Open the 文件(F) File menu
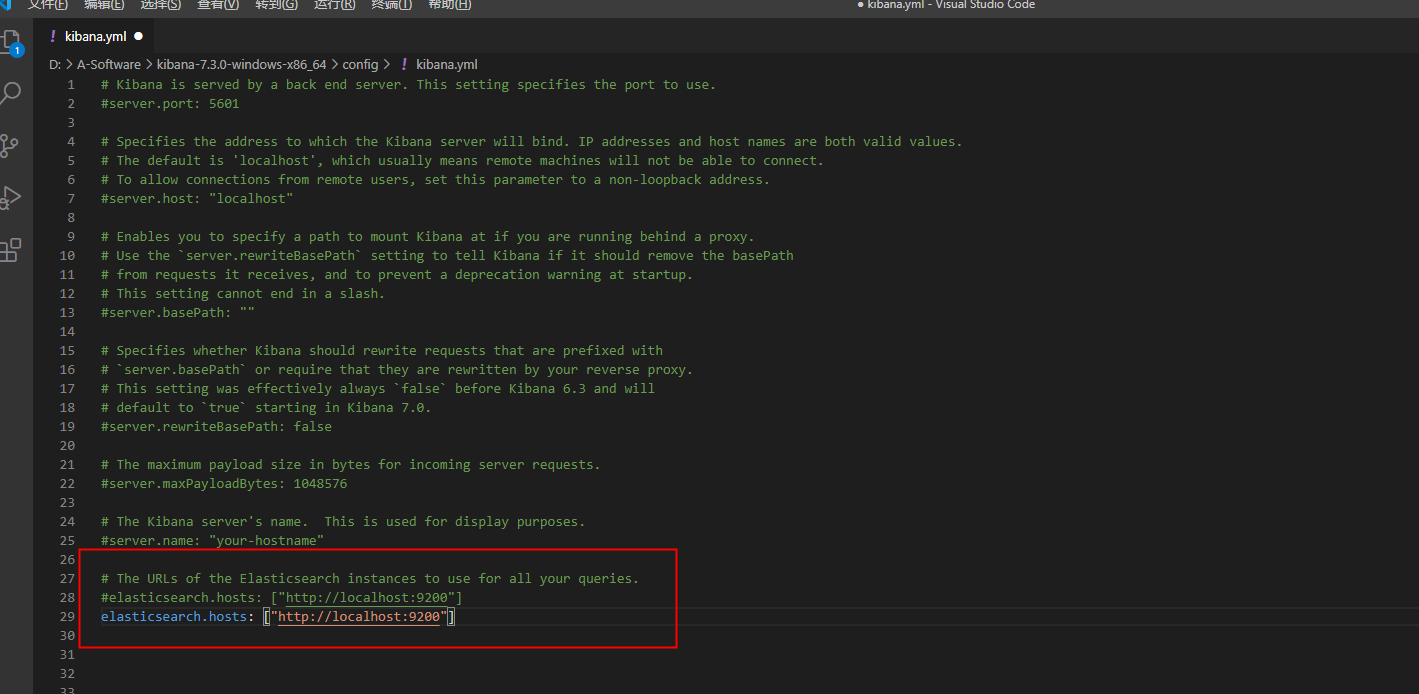 (48, 5)
